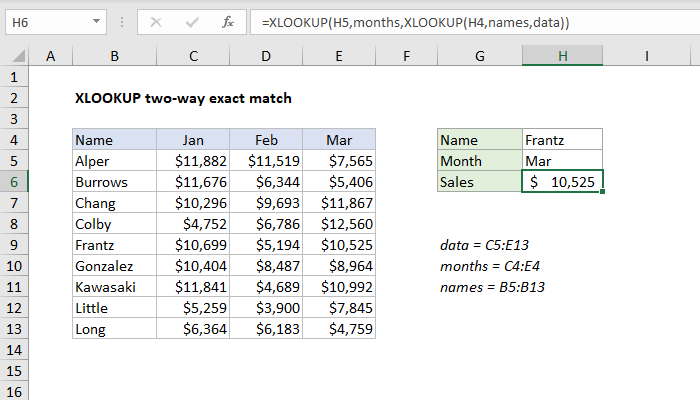Select the Mar month cell in H5

point(563,161)
